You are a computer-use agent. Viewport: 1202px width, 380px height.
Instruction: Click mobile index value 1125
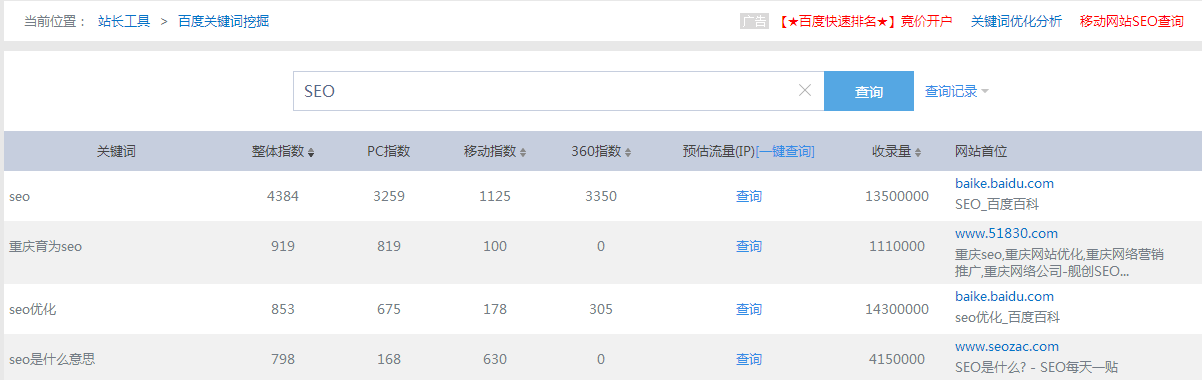(495, 197)
